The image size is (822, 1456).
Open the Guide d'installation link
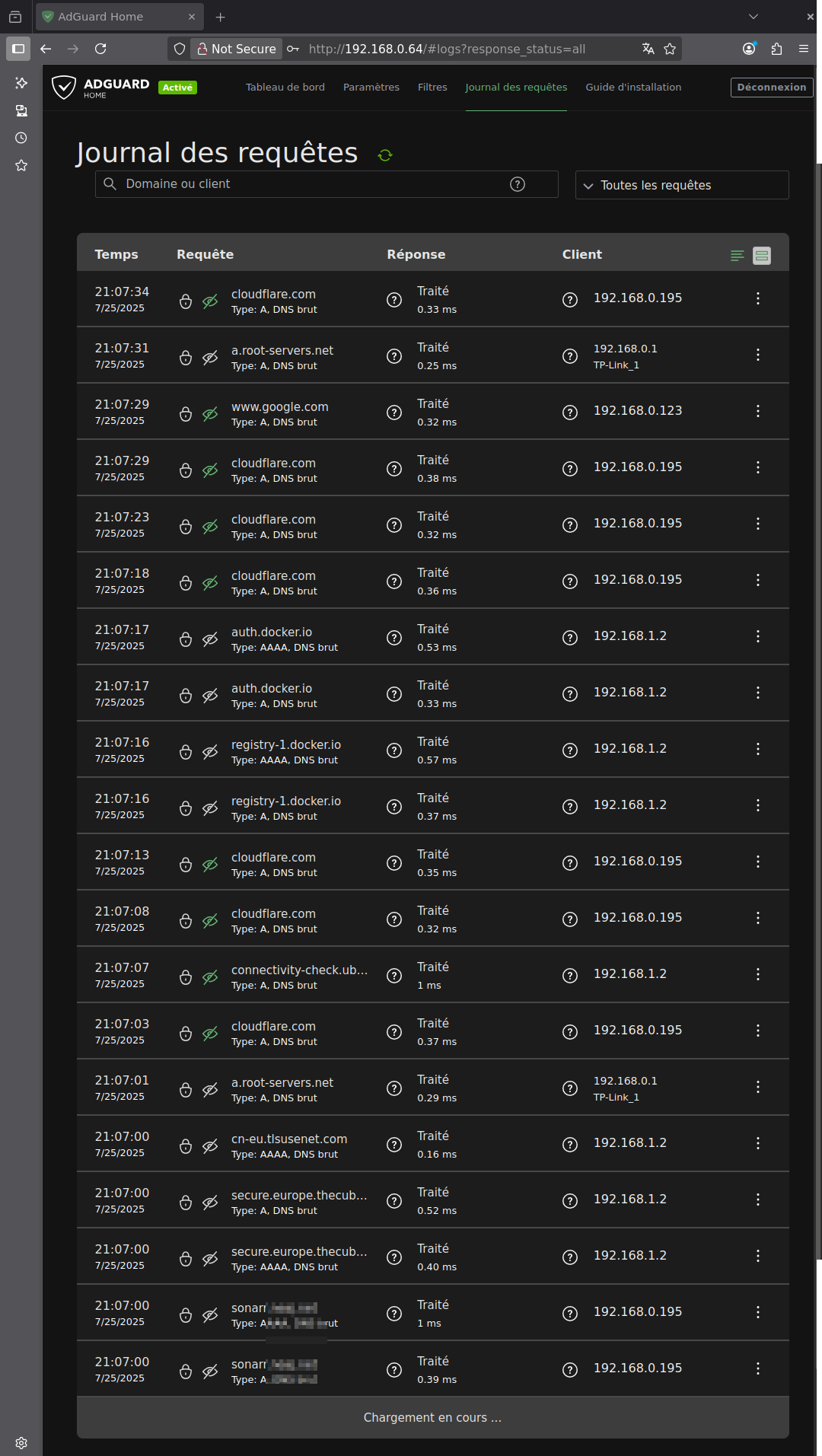(632, 88)
